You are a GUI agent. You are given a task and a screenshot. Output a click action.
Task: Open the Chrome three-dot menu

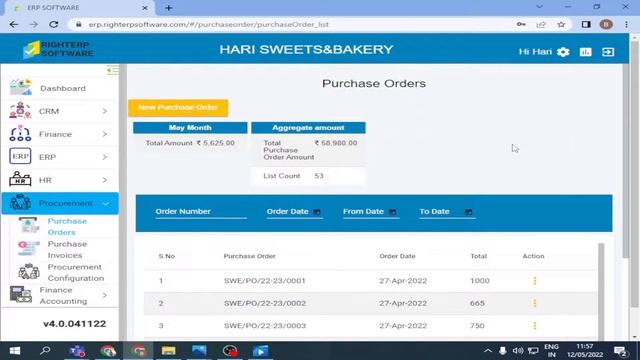(x=627, y=24)
